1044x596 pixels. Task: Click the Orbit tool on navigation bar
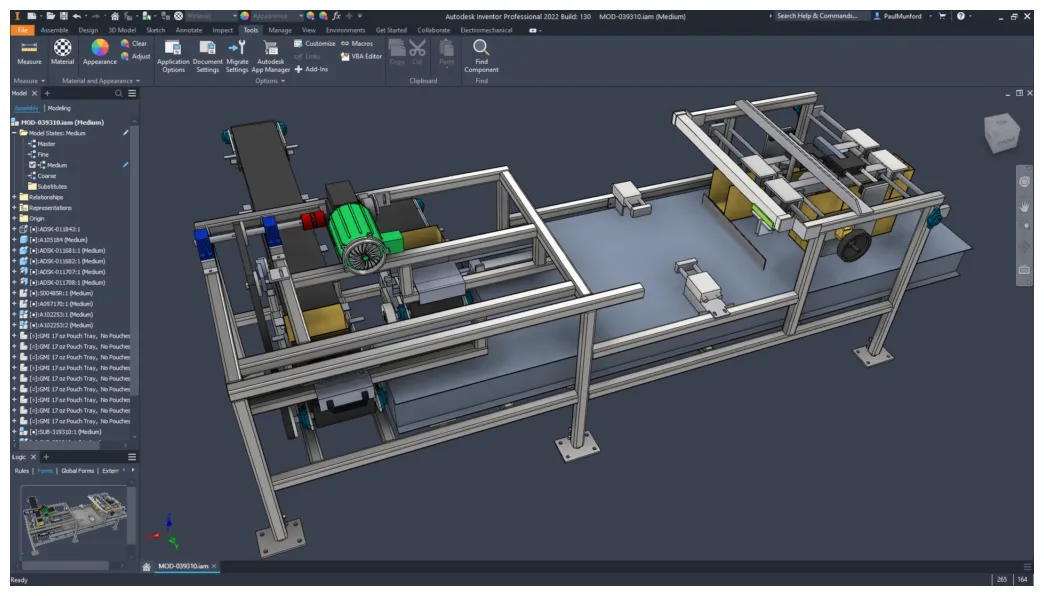[x=1025, y=180]
